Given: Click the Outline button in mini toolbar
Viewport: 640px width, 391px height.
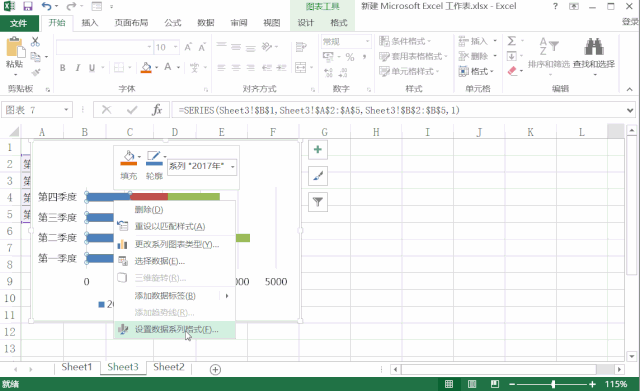Looking at the screenshot, I should coord(155,165).
